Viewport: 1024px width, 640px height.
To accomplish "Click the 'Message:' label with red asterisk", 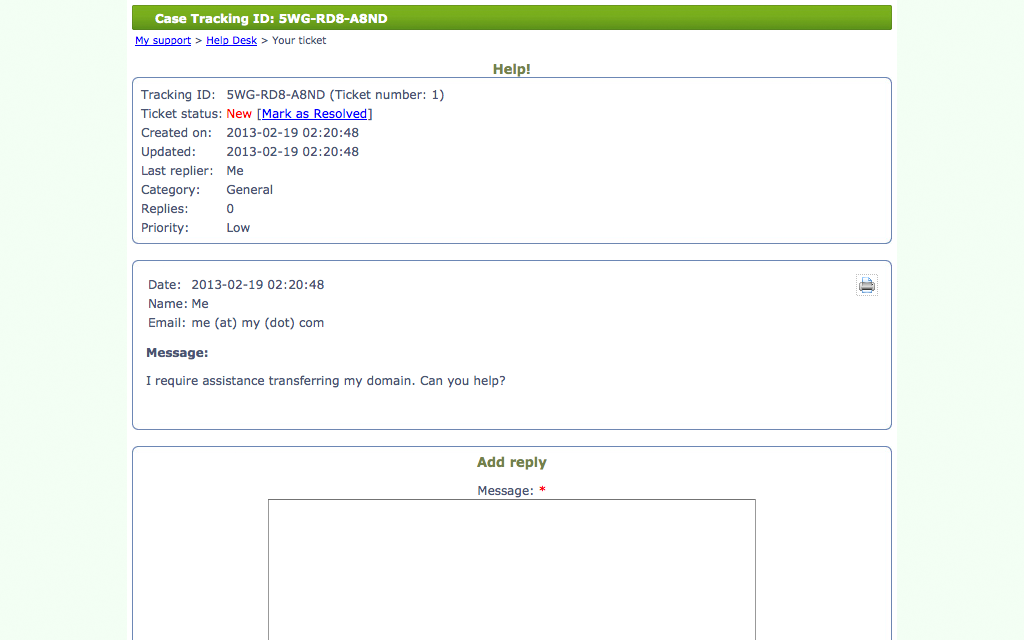I will click(511, 491).
